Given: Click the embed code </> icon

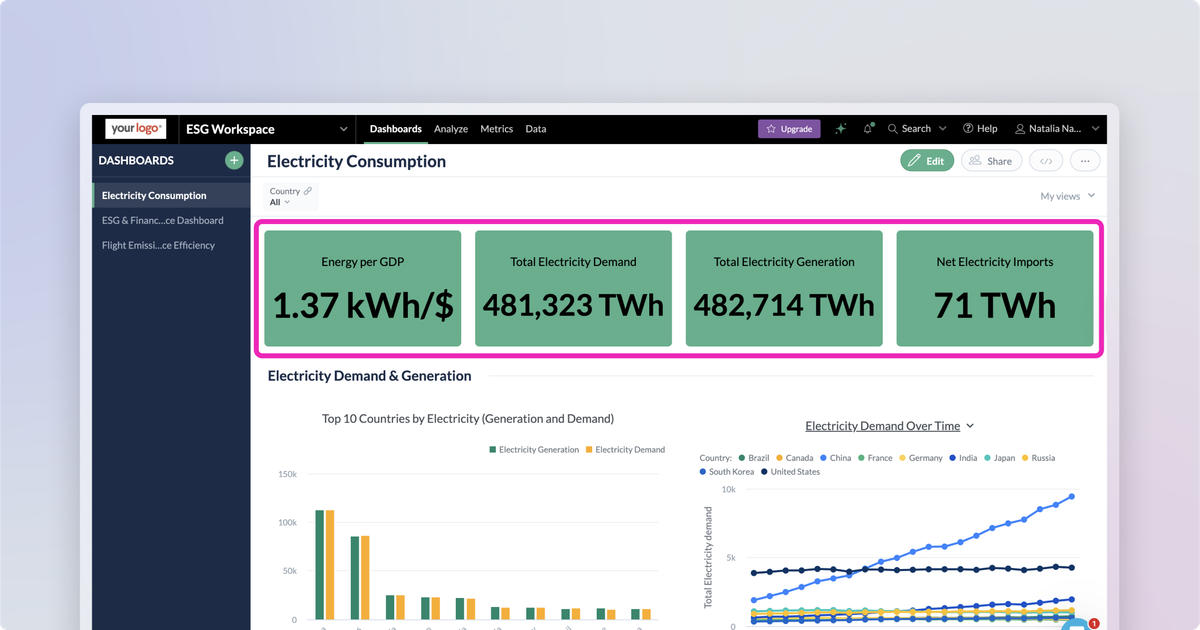Looking at the screenshot, I should tap(1046, 160).
